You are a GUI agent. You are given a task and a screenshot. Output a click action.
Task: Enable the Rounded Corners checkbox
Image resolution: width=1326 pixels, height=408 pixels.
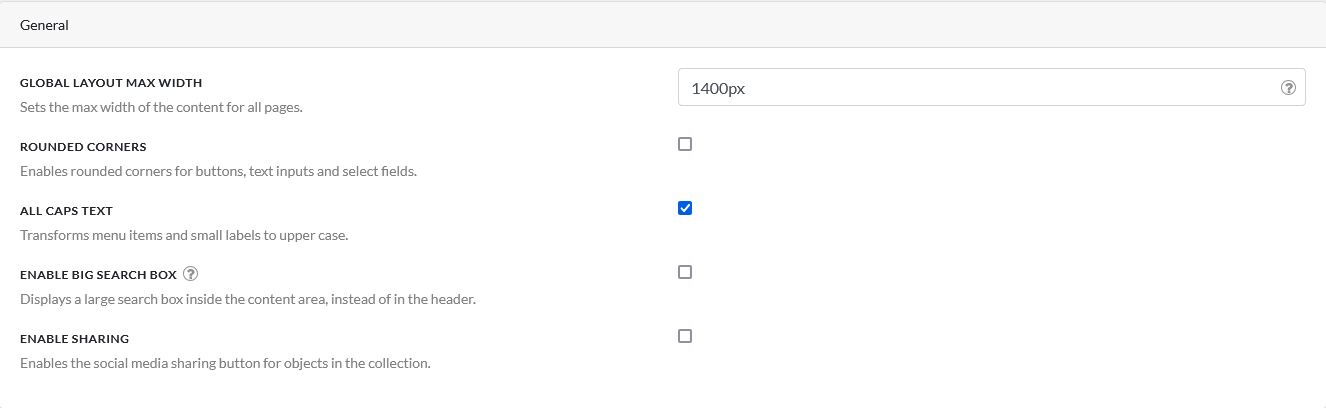685,144
